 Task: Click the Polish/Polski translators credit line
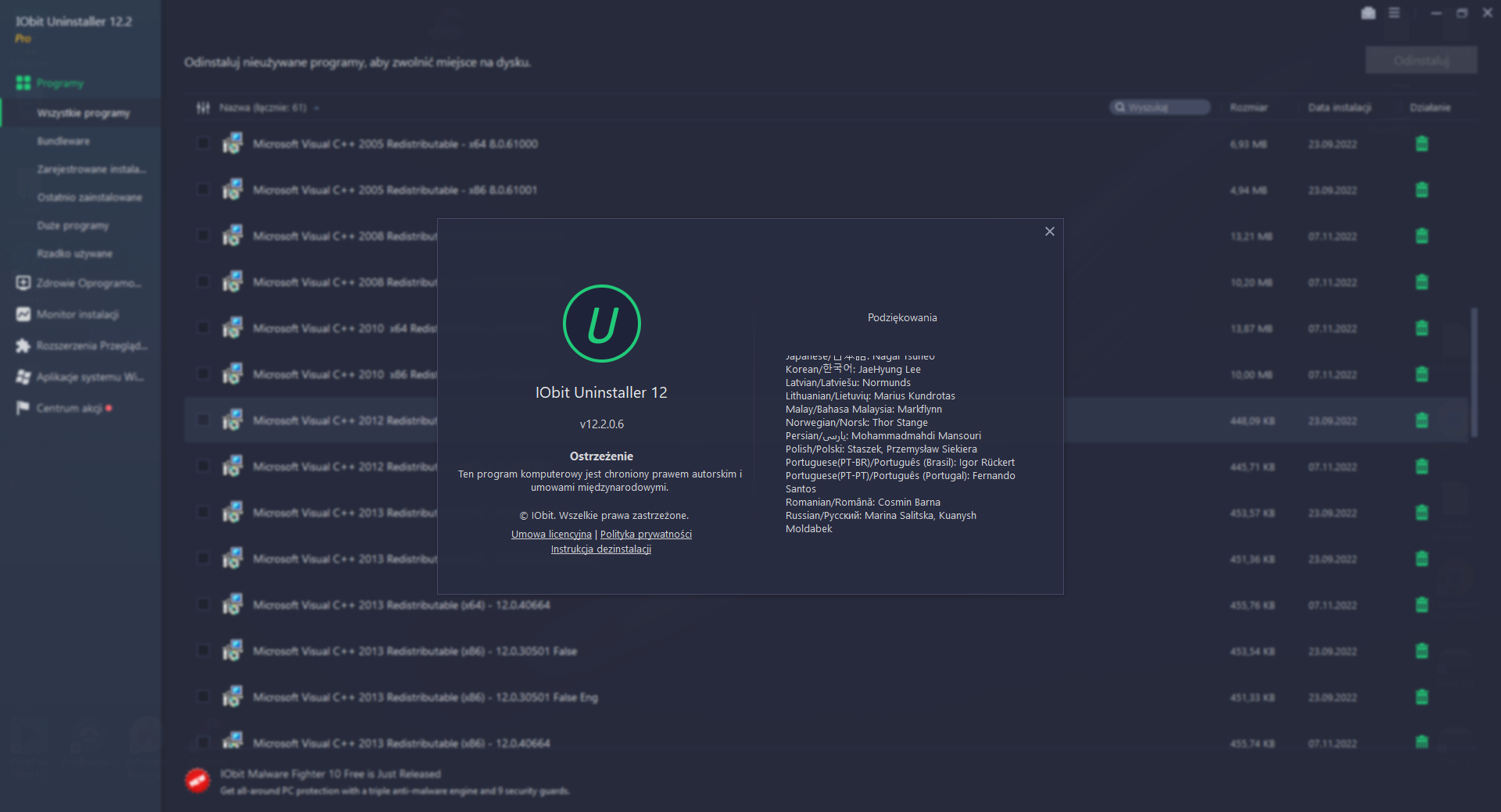tap(881, 449)
